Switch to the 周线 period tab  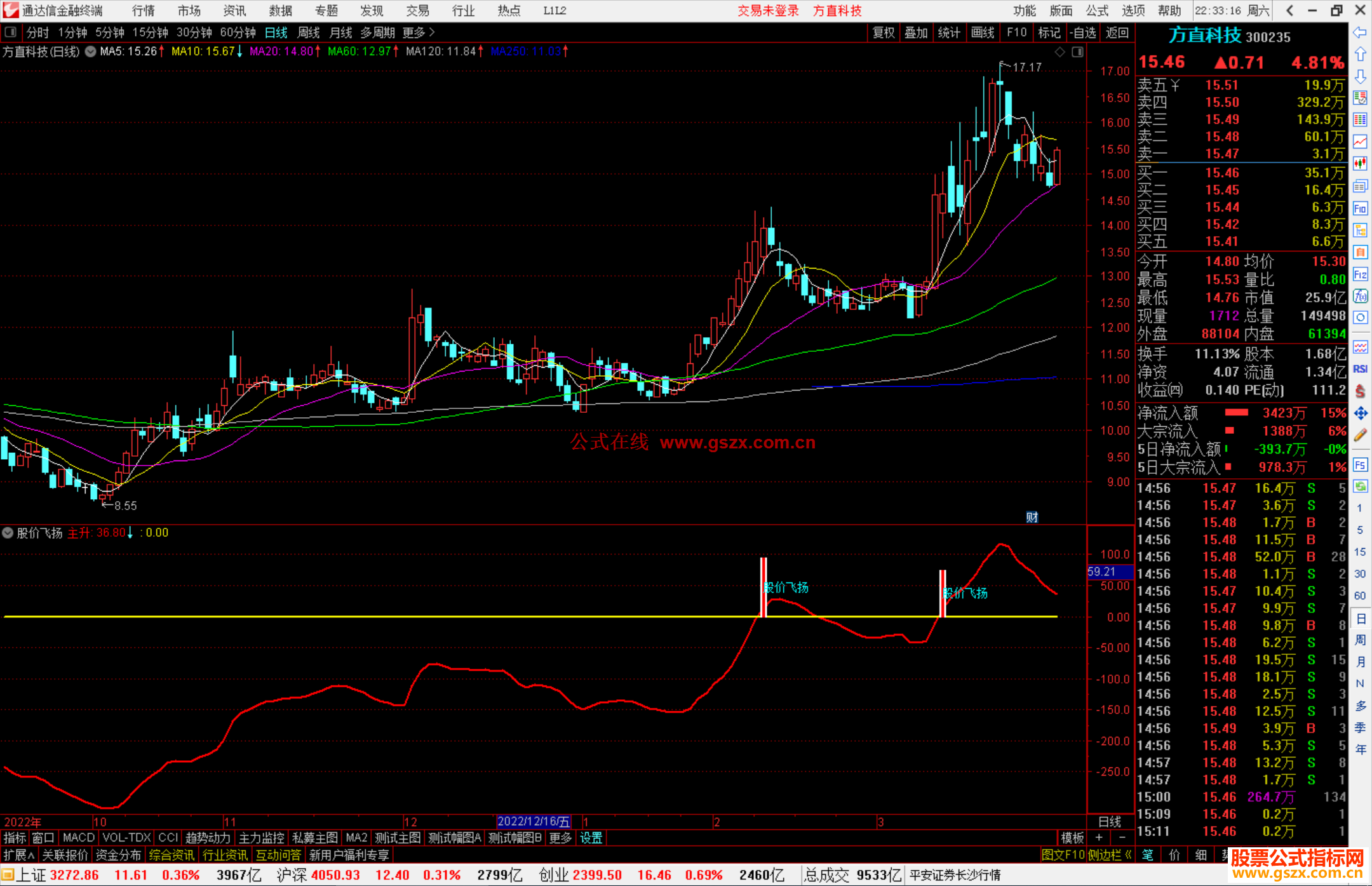click(309, 32)
